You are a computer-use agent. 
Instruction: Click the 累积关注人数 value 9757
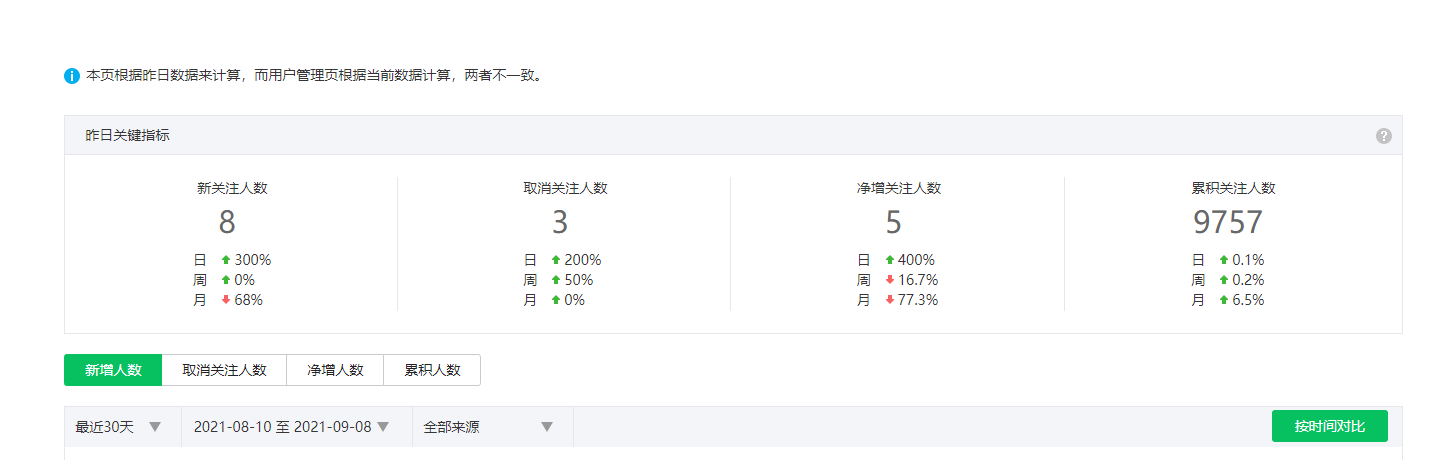tap(1228, 222)
